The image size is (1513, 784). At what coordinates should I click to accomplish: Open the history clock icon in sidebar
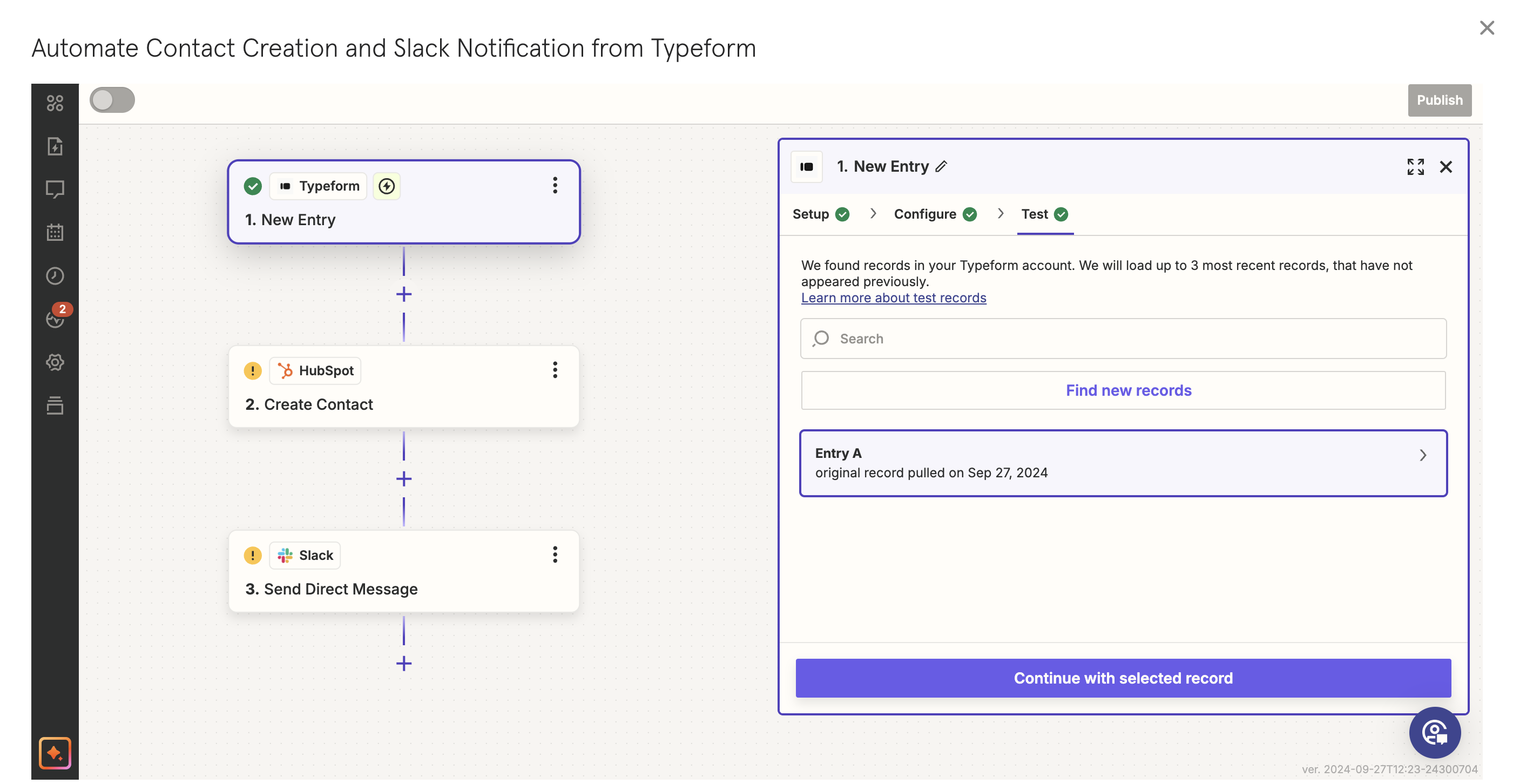55,275
